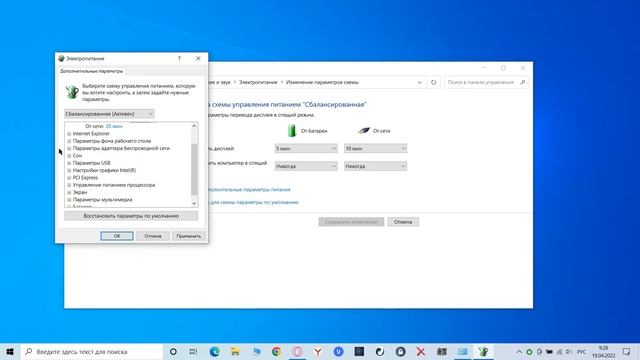Screen dimensions: 640x360
Task: Launch Opera browser from taskbar
Action: pyautogui.click(x=297, y=352)
